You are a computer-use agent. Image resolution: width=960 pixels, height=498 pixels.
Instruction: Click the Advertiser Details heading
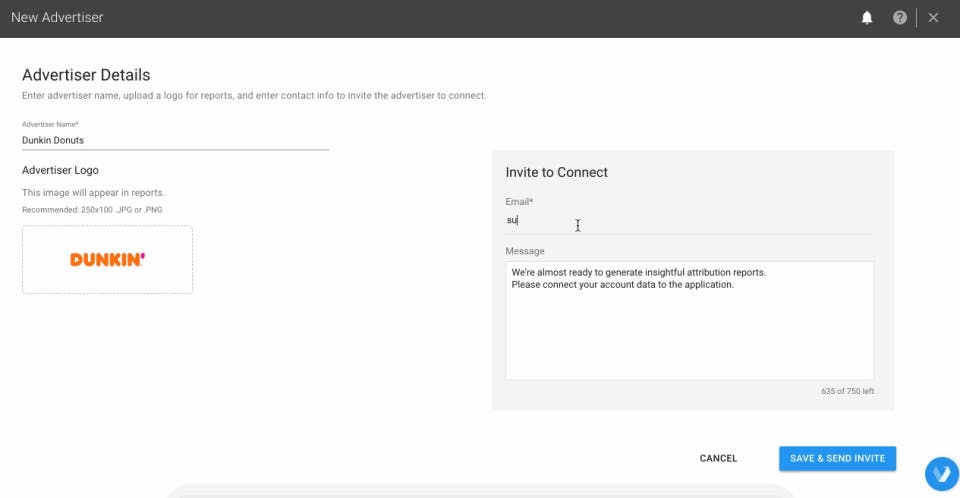pos(86,75)
